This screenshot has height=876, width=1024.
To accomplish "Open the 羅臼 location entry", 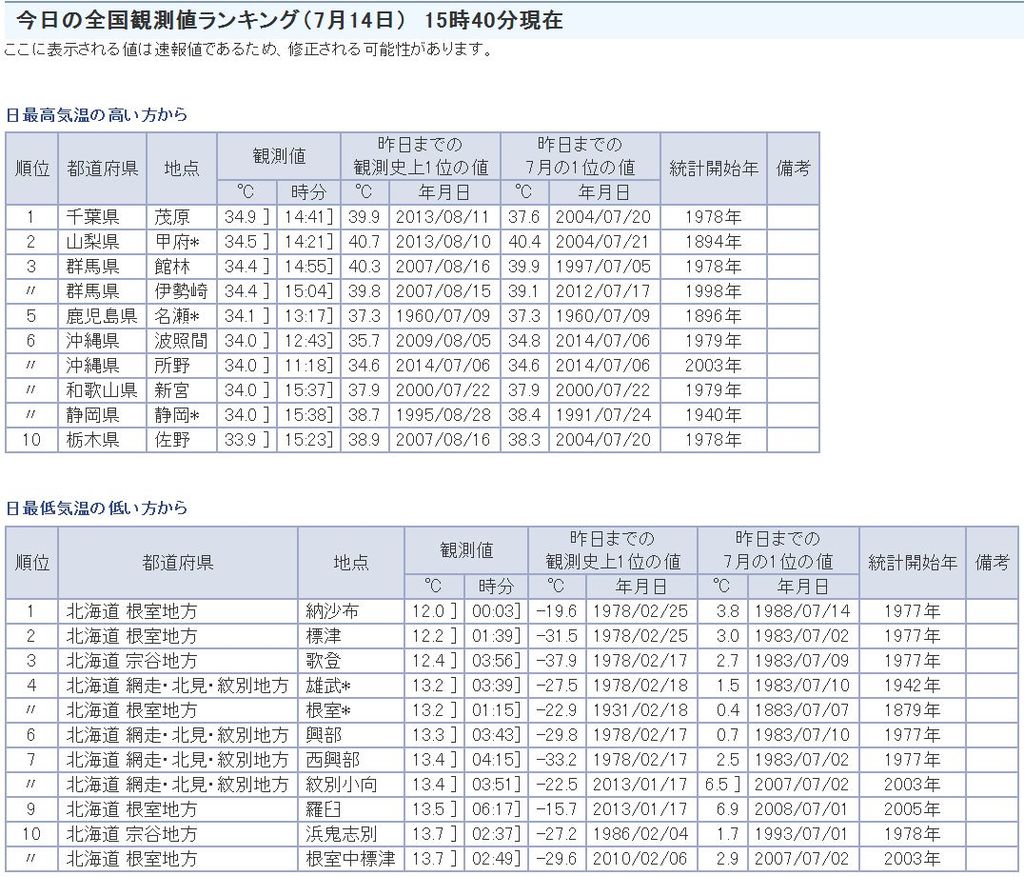I will 323,809.
